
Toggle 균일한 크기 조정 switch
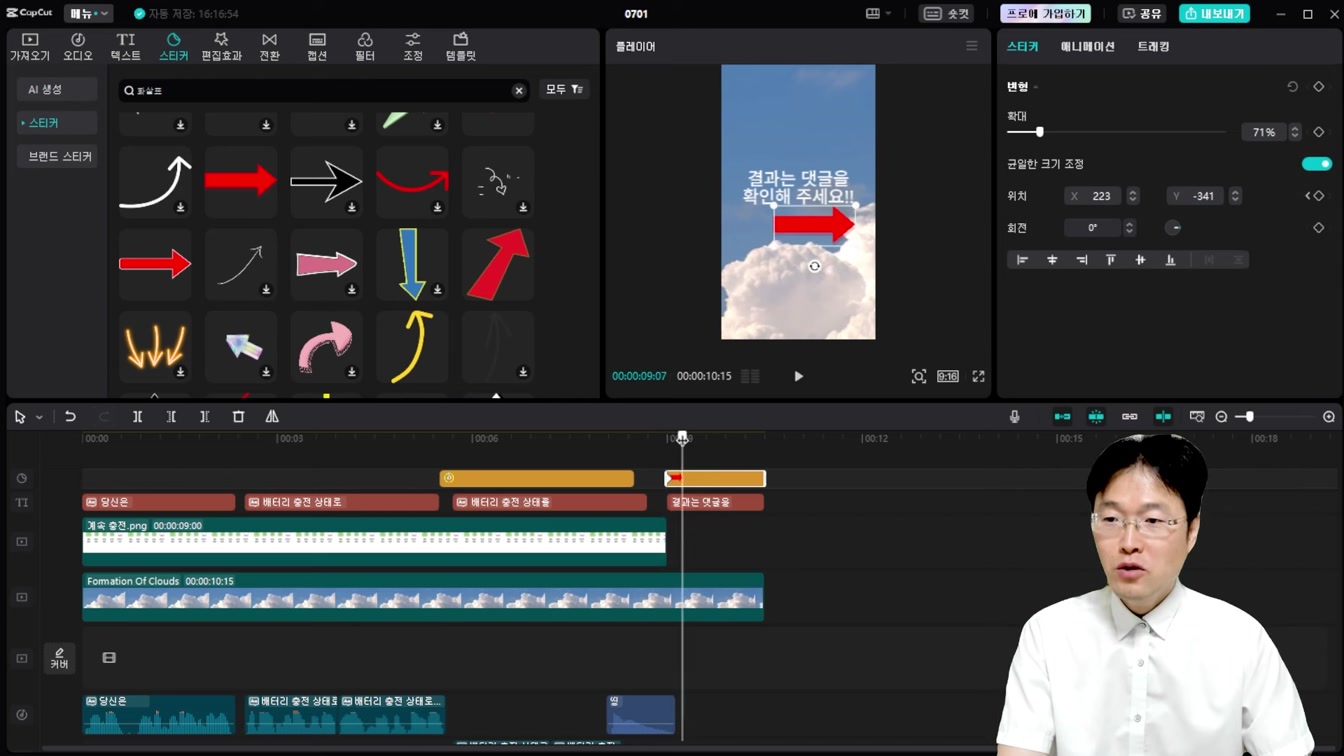(x=1316, y=164)
